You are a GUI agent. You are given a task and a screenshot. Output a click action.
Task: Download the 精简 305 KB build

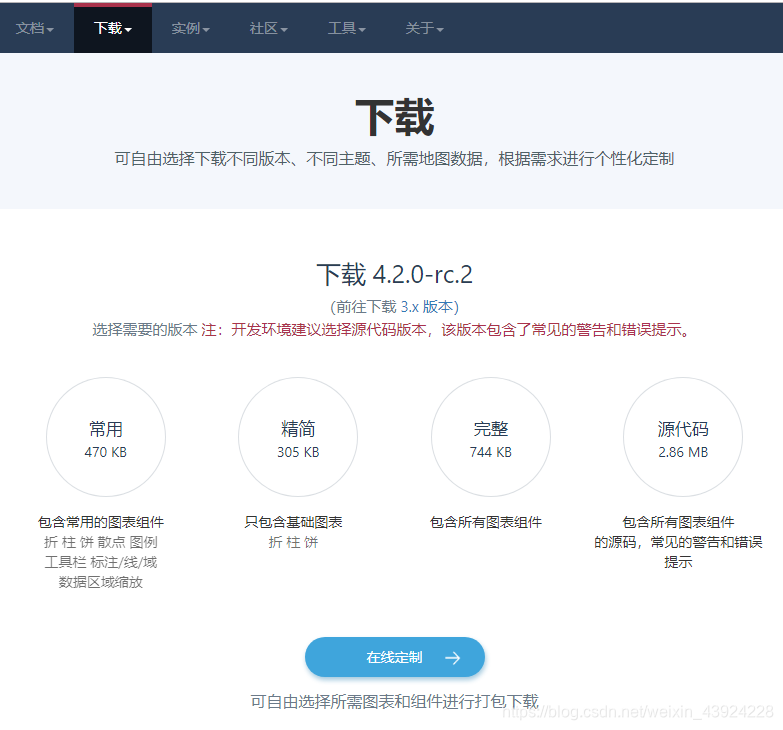click(298, 437)
